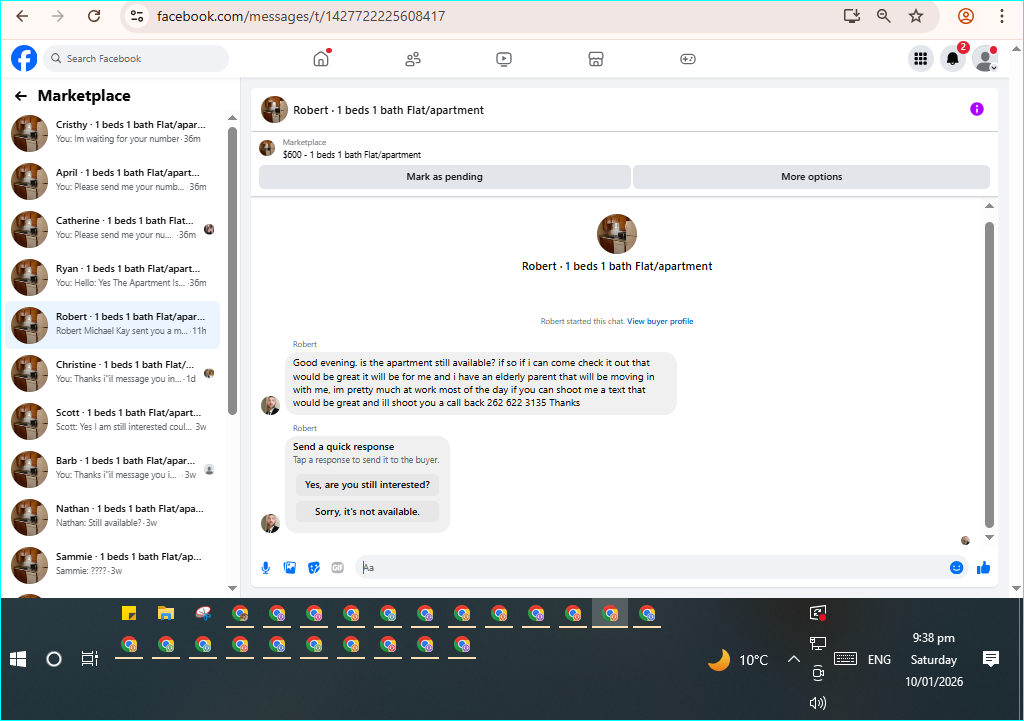
Task: Open the account profile avatar menu
Action: pos(985,59)
